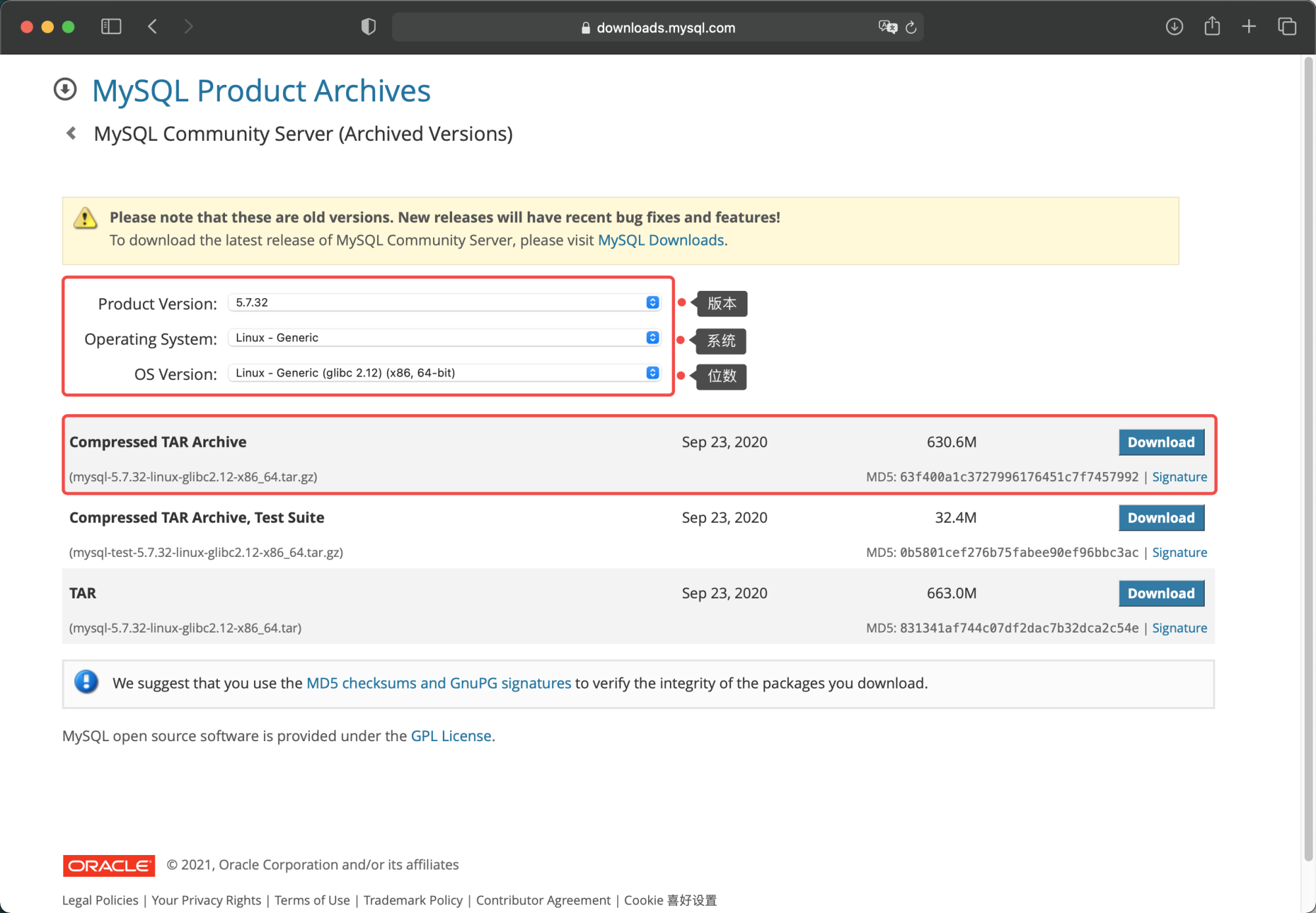Reload the page with refresh icon

coord(911,28)
